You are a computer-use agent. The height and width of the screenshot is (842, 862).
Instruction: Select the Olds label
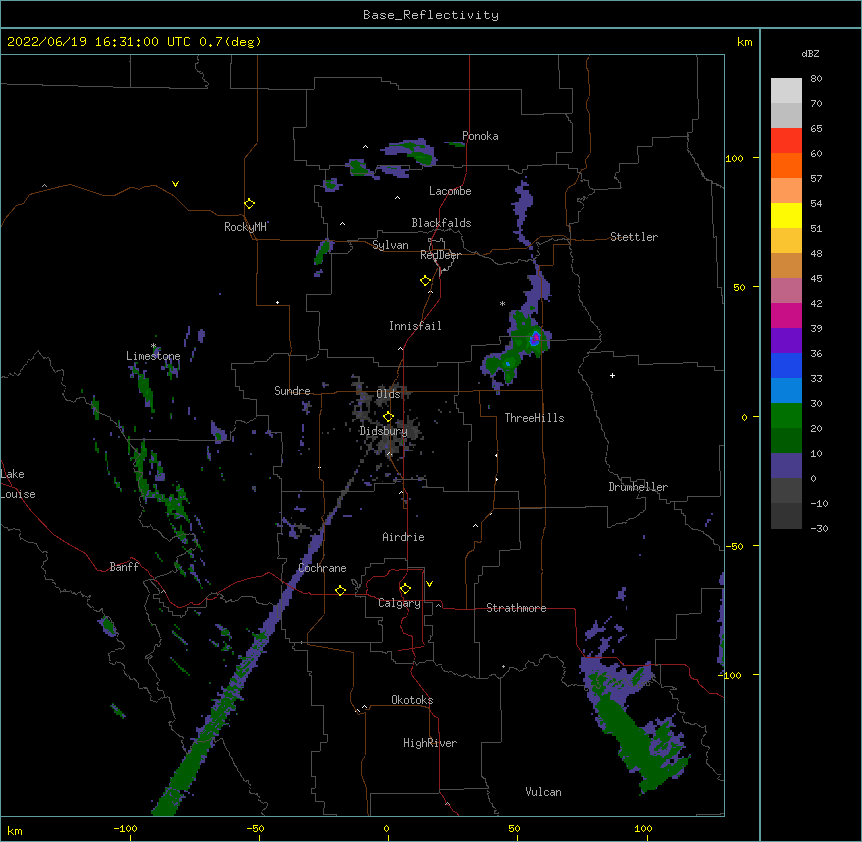point(388,394)
